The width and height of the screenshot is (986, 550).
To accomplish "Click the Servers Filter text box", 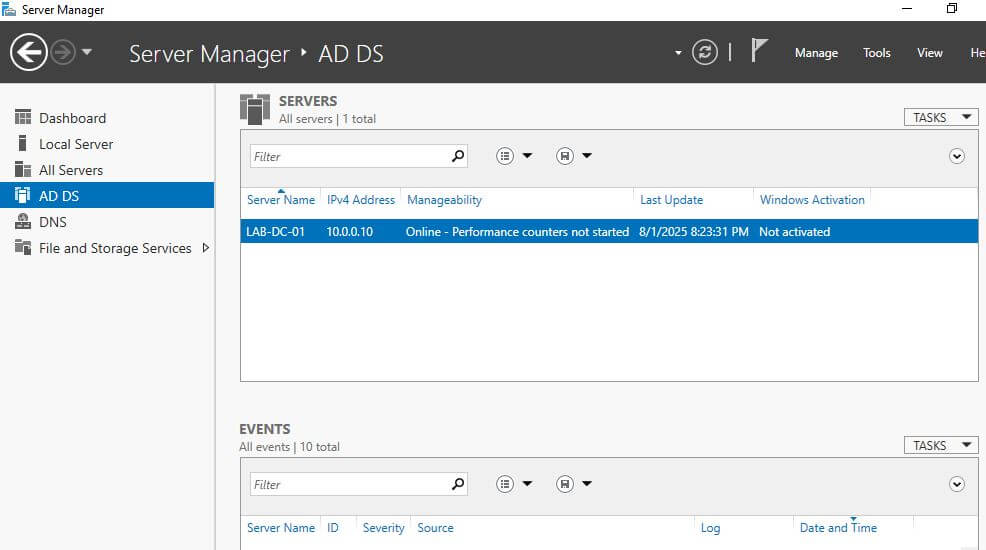I will tap(349, 157).
